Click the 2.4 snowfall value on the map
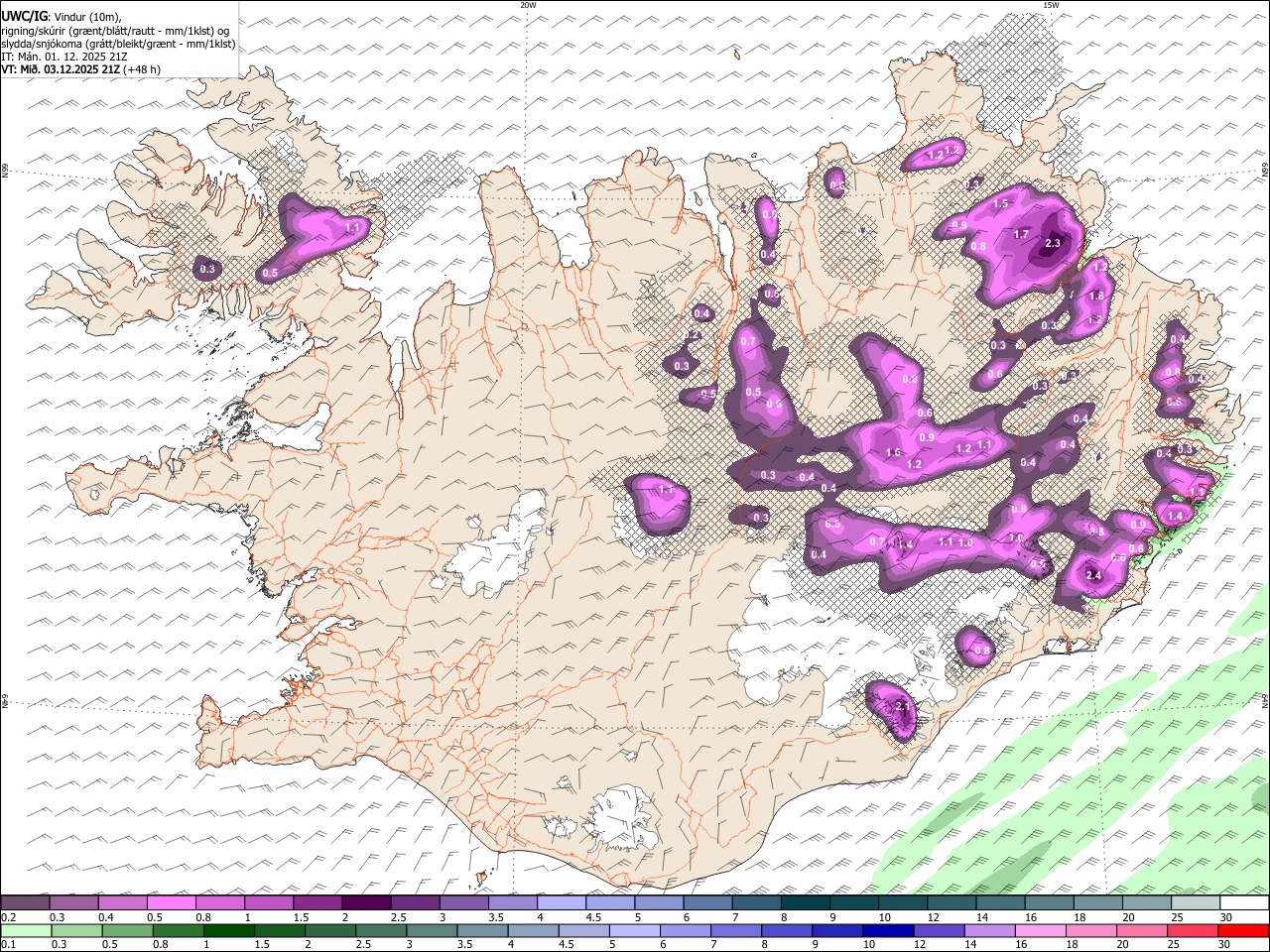1270x952 pixels. (x=1094, y=575)
